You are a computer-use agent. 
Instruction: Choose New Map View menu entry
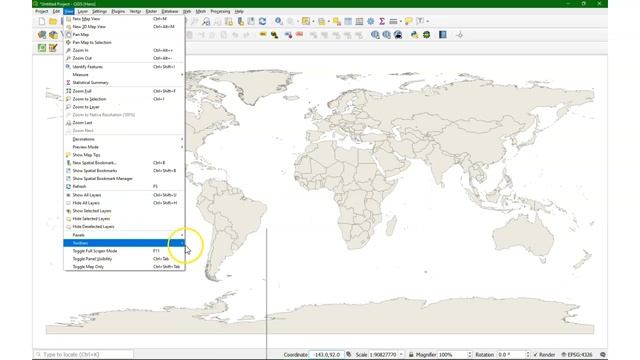[124, 19]
